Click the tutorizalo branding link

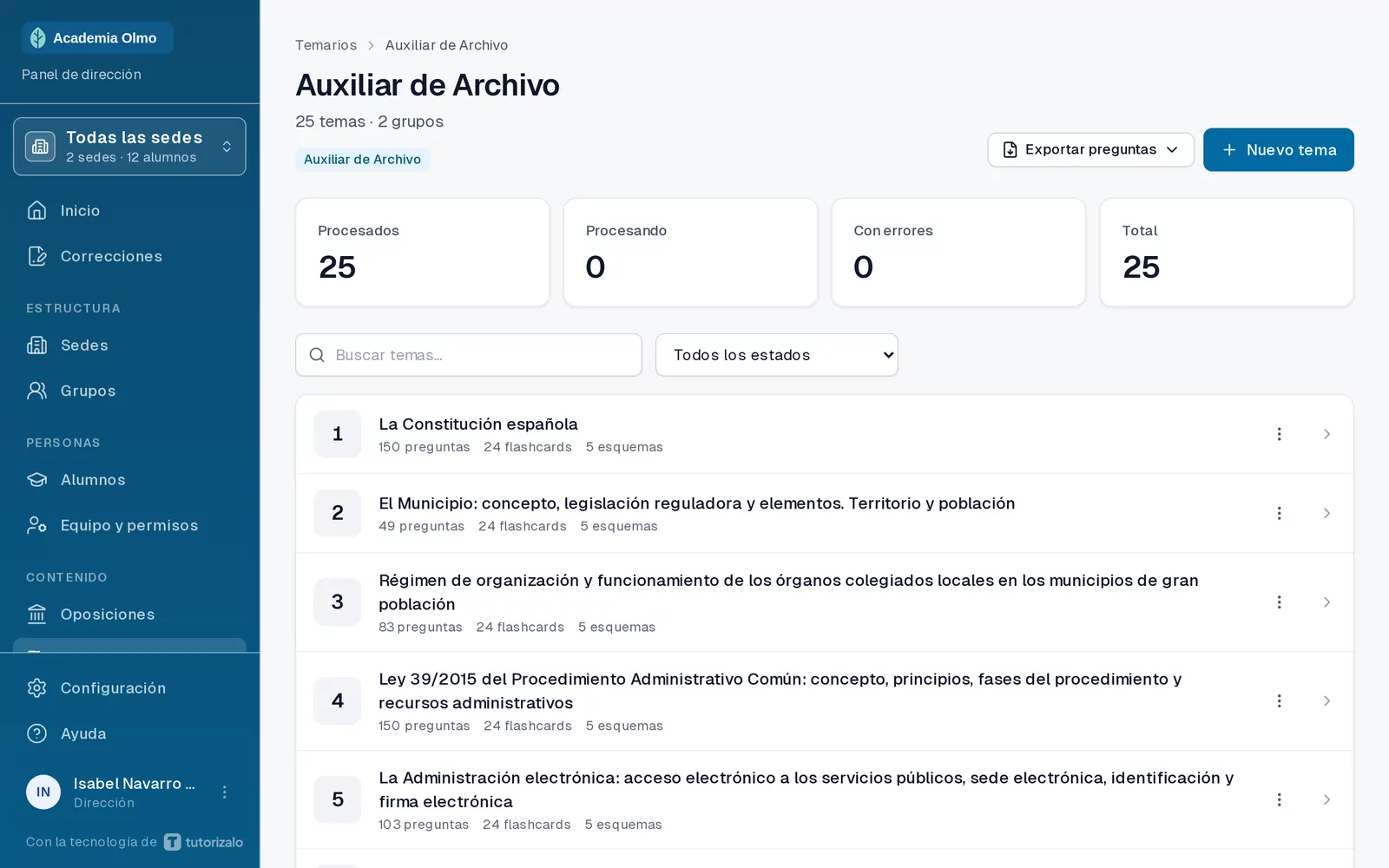pyautogui.click(x=204, y=842)
